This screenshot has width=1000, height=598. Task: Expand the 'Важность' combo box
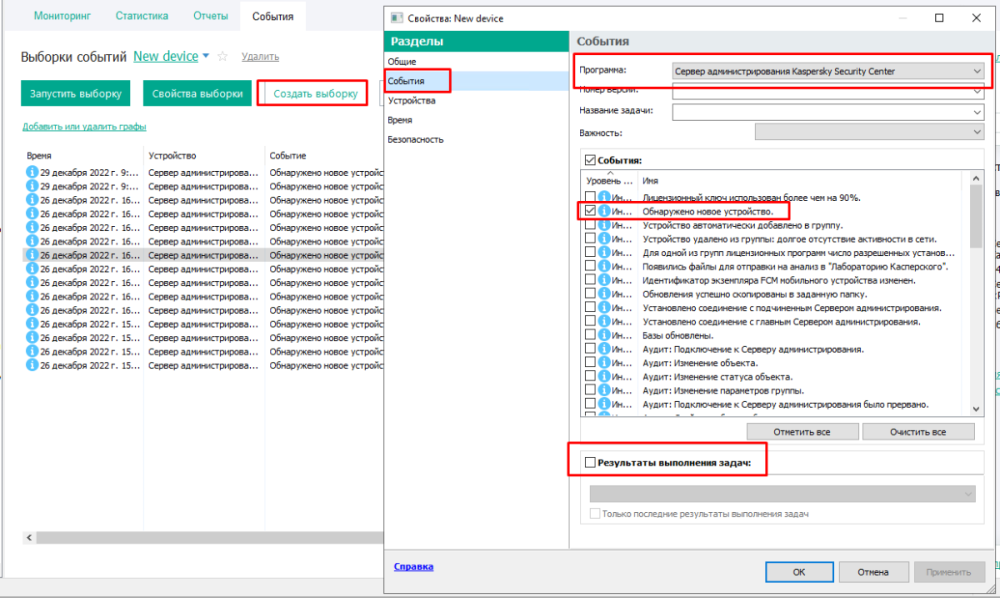coord(976,132)
